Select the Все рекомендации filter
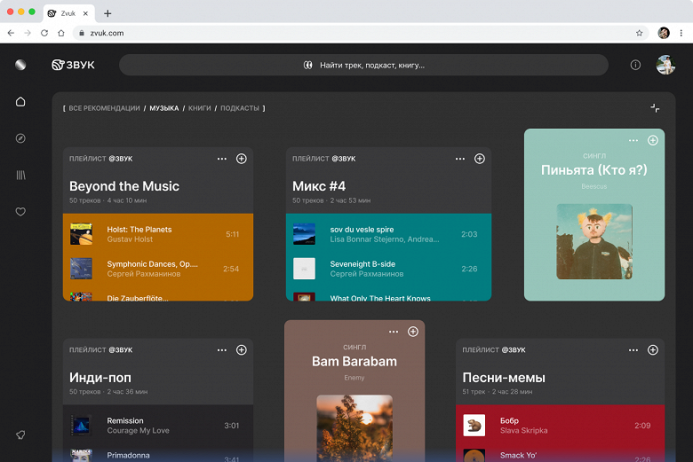The width and height of the screenshot is (693, 462). click(x=104, y=108)
